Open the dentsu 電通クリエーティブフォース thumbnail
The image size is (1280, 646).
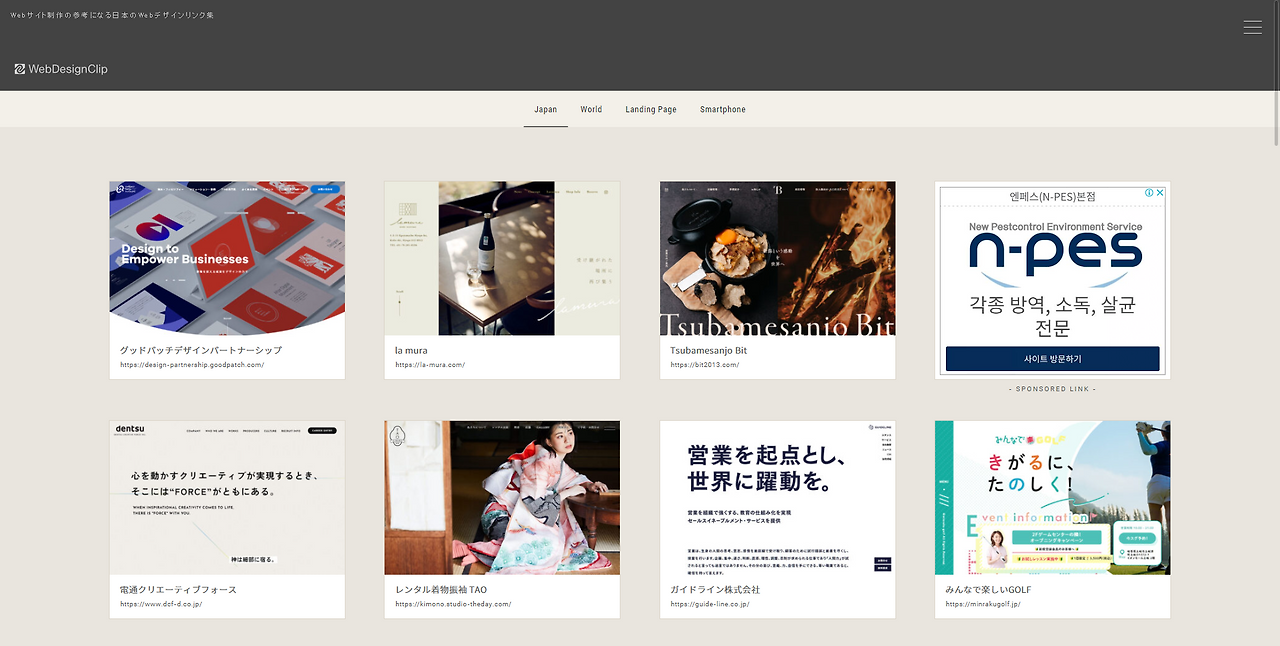(x=227, y=497)
